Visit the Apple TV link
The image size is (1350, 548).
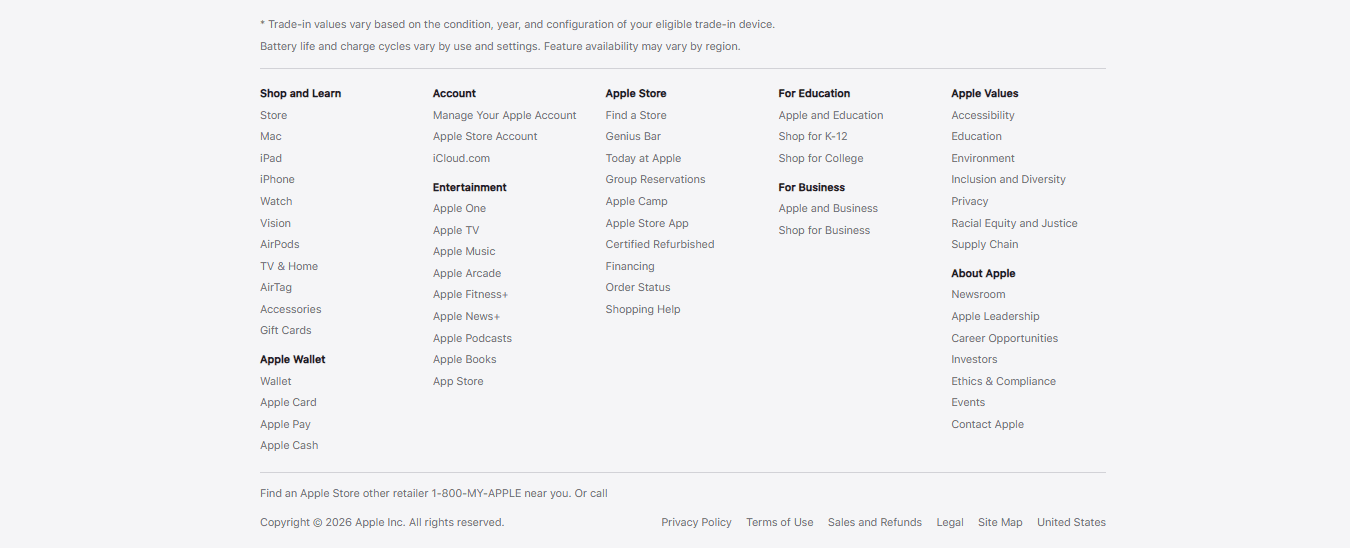(x=456, y=230)
